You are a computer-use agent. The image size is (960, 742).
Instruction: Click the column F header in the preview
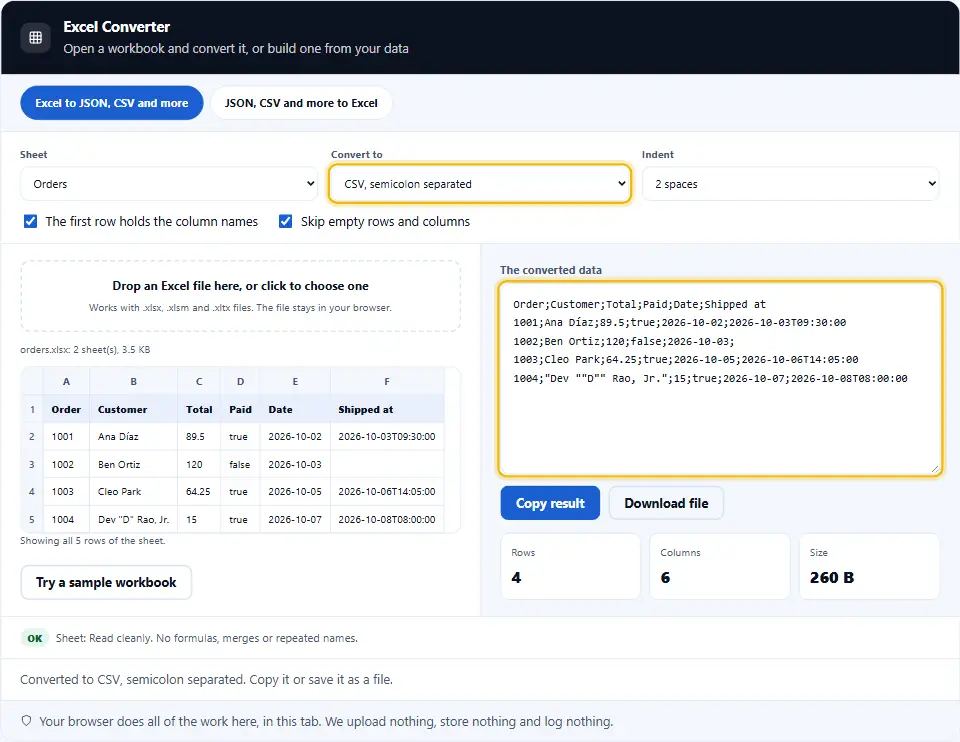(387, 381)
